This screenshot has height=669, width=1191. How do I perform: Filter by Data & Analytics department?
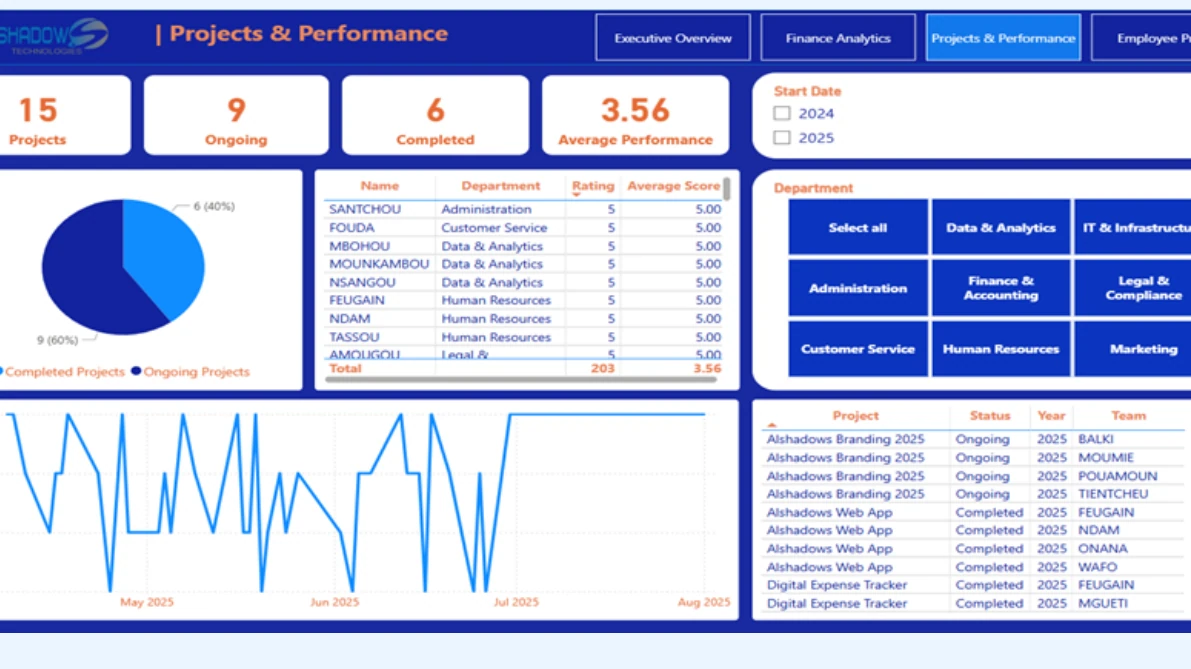pos(1000,227)
